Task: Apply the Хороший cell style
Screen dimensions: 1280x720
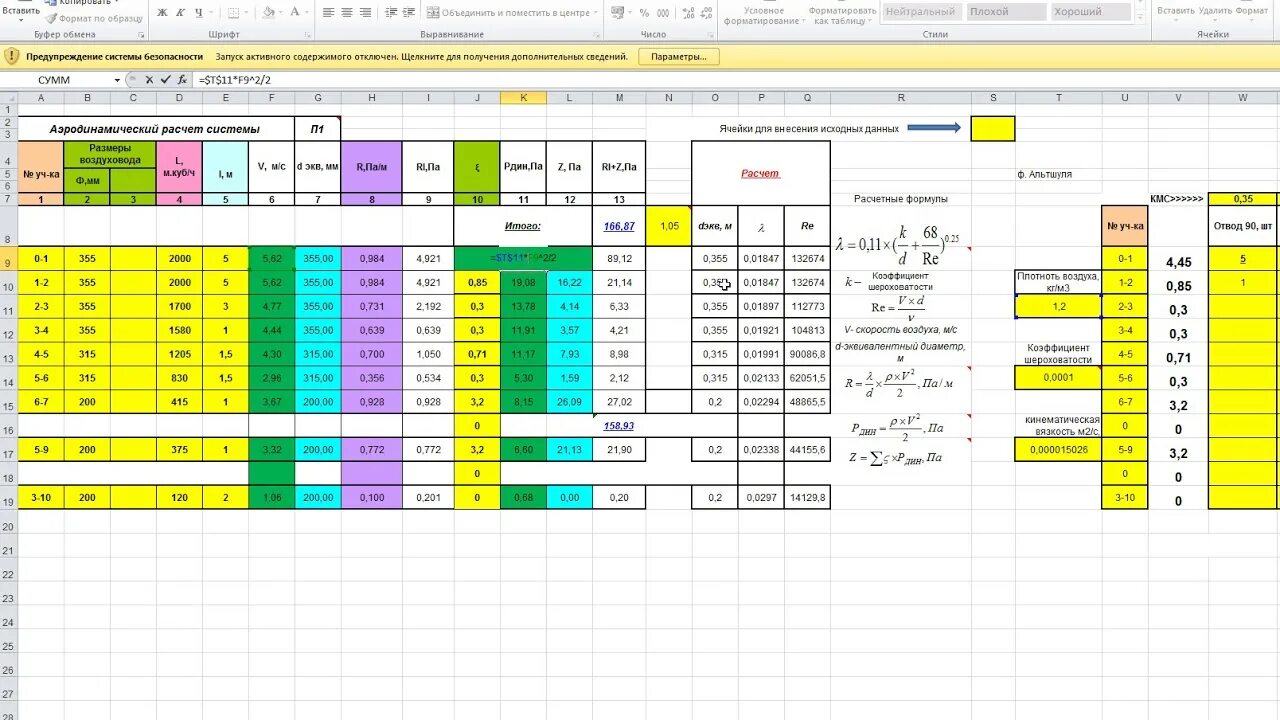Action: 1089,12
